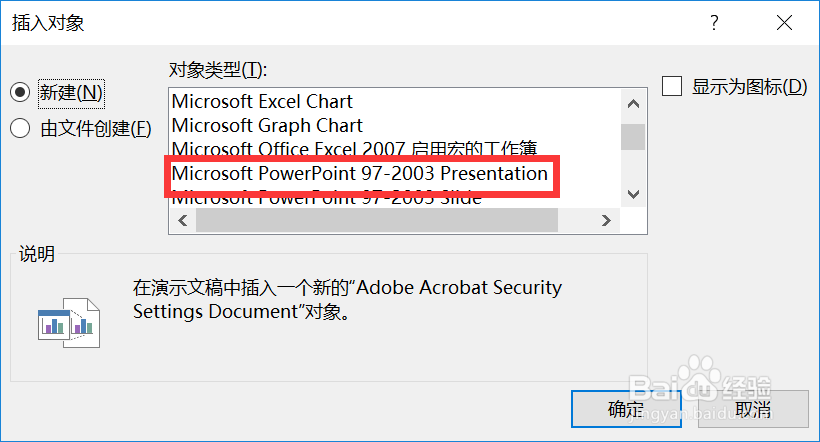Click the help question mark icon
Image resolution: width=820 pixels, height=442 pixels.
(714, 22)
